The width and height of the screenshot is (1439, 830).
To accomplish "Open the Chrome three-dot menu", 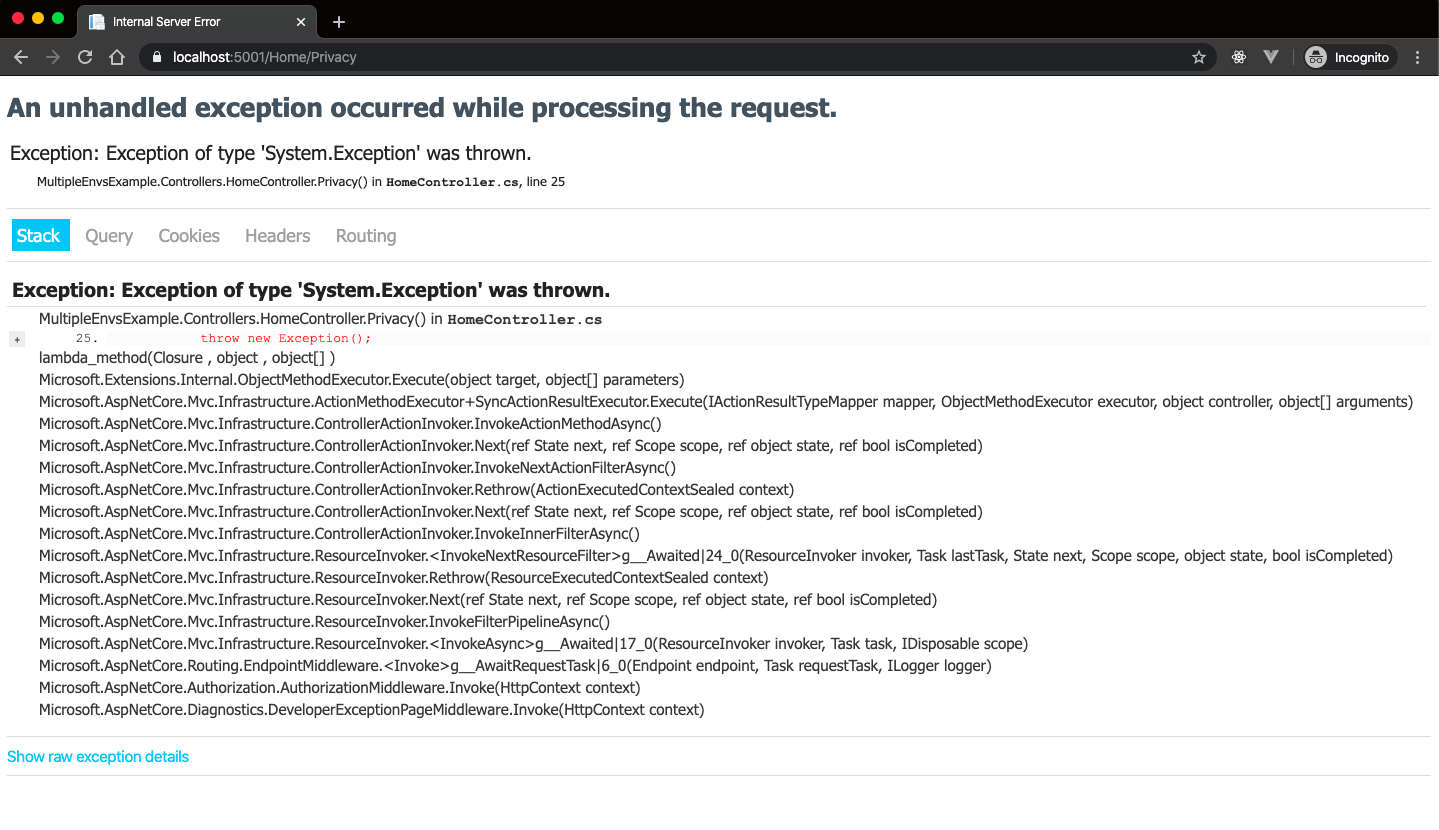I will pos(1418,57).
